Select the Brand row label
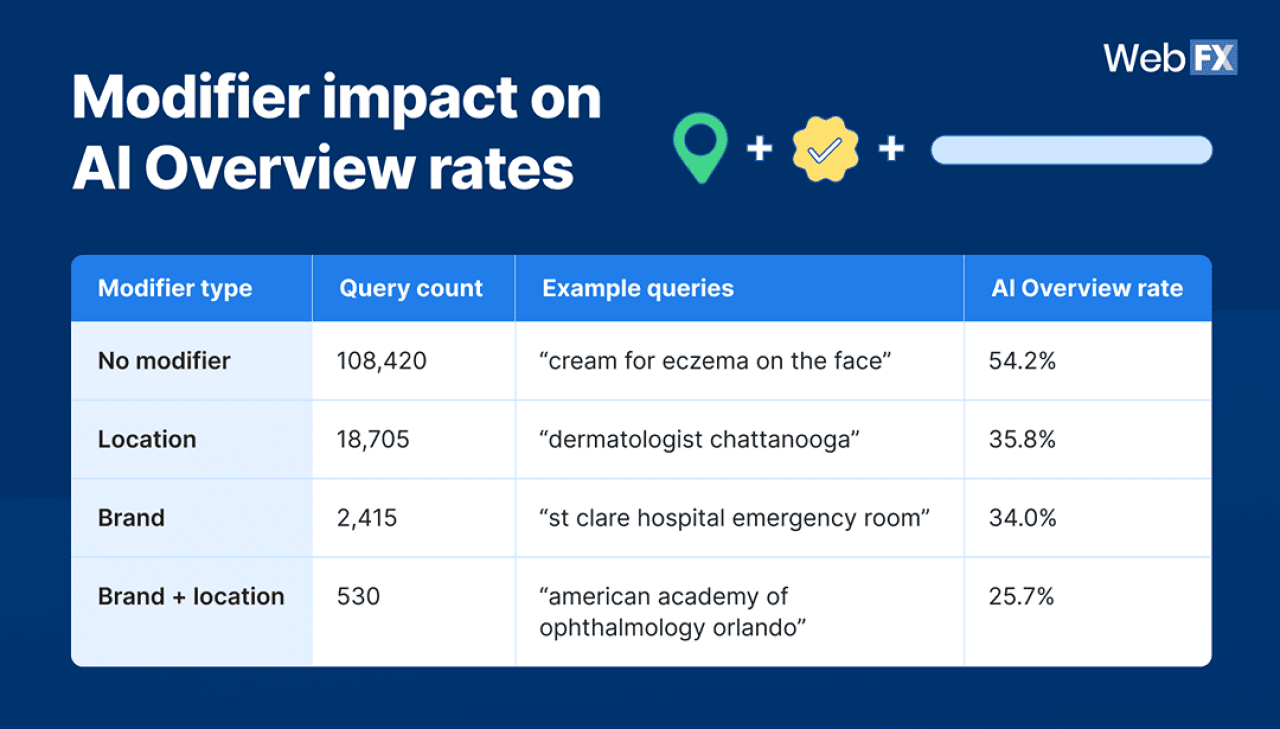This screenshot has height=729, width=1280. 131,518
